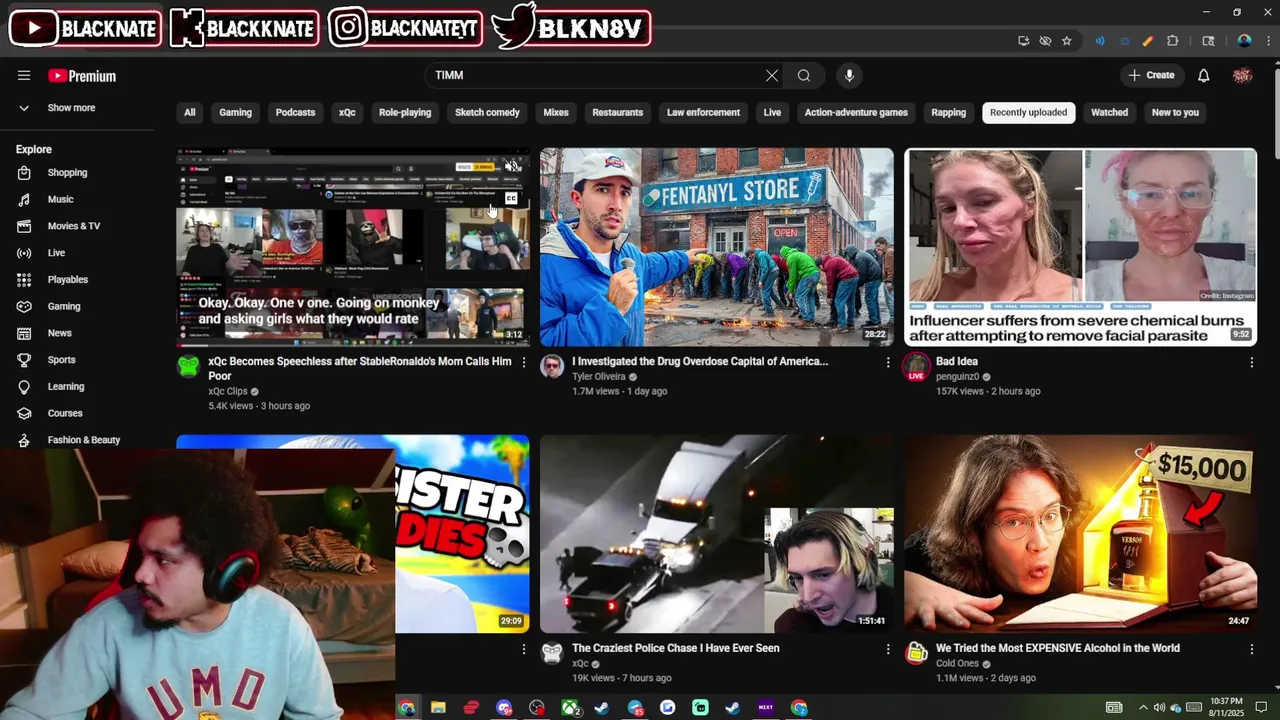Open I Investigated the Drug Overdose Capital title

coord(700,362)
